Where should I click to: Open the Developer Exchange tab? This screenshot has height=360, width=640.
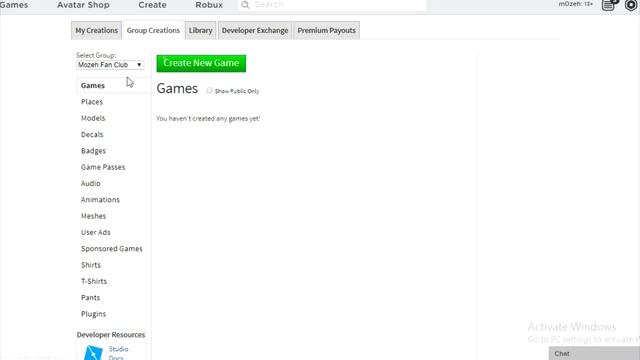255,30
